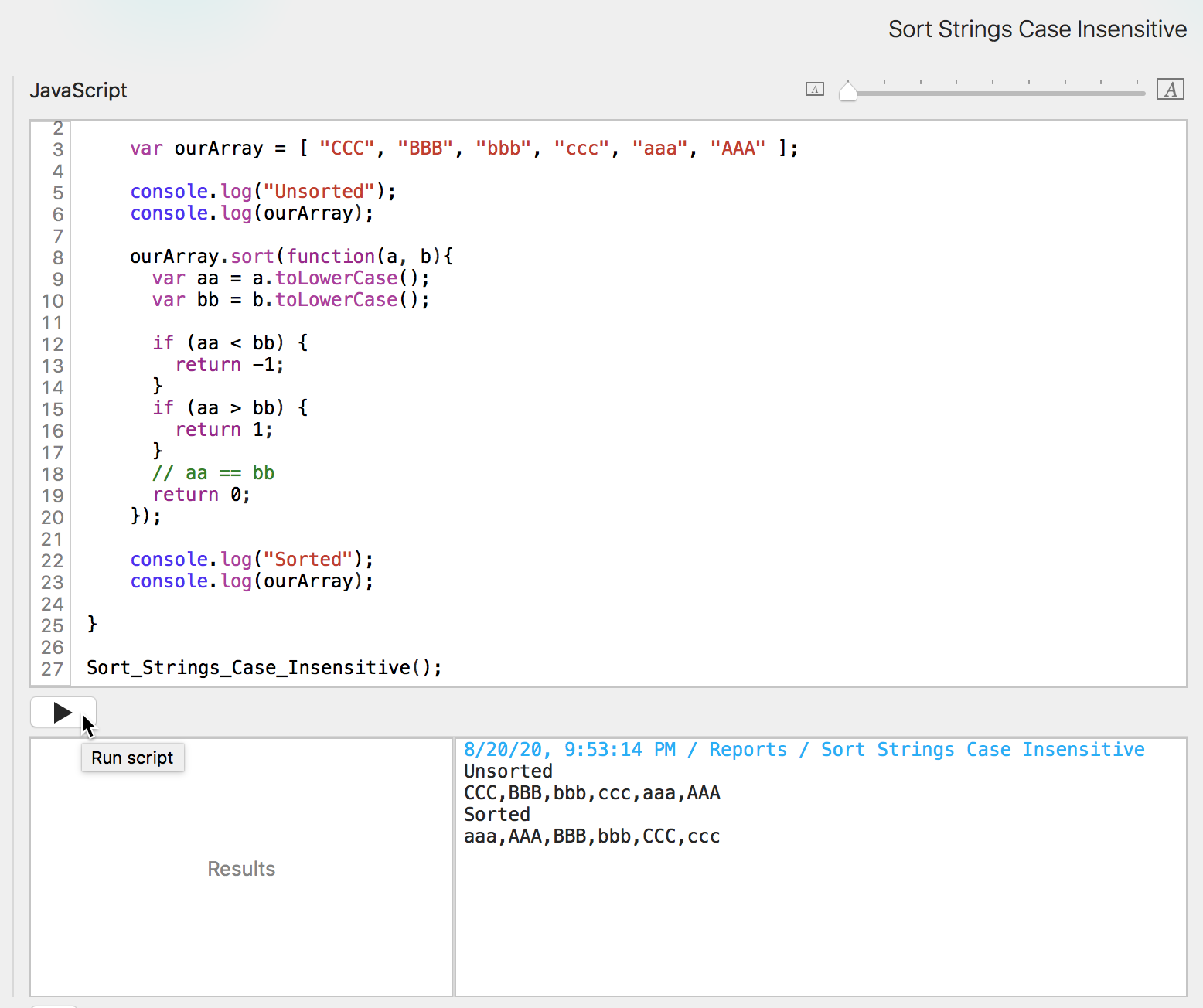This screenshot has height=1008, width=1203.
Task: Click the log header timestamp Reports link
Action: 747,750
